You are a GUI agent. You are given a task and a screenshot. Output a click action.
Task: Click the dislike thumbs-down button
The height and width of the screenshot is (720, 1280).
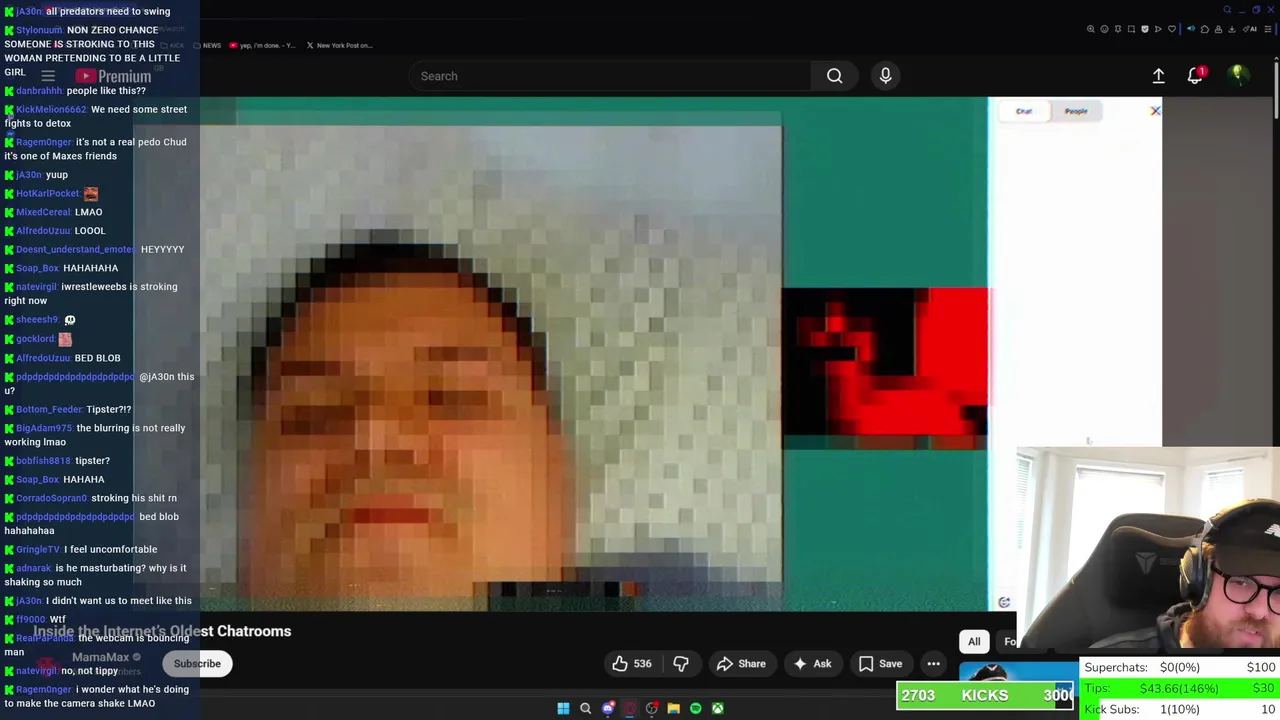click(681, 664)
